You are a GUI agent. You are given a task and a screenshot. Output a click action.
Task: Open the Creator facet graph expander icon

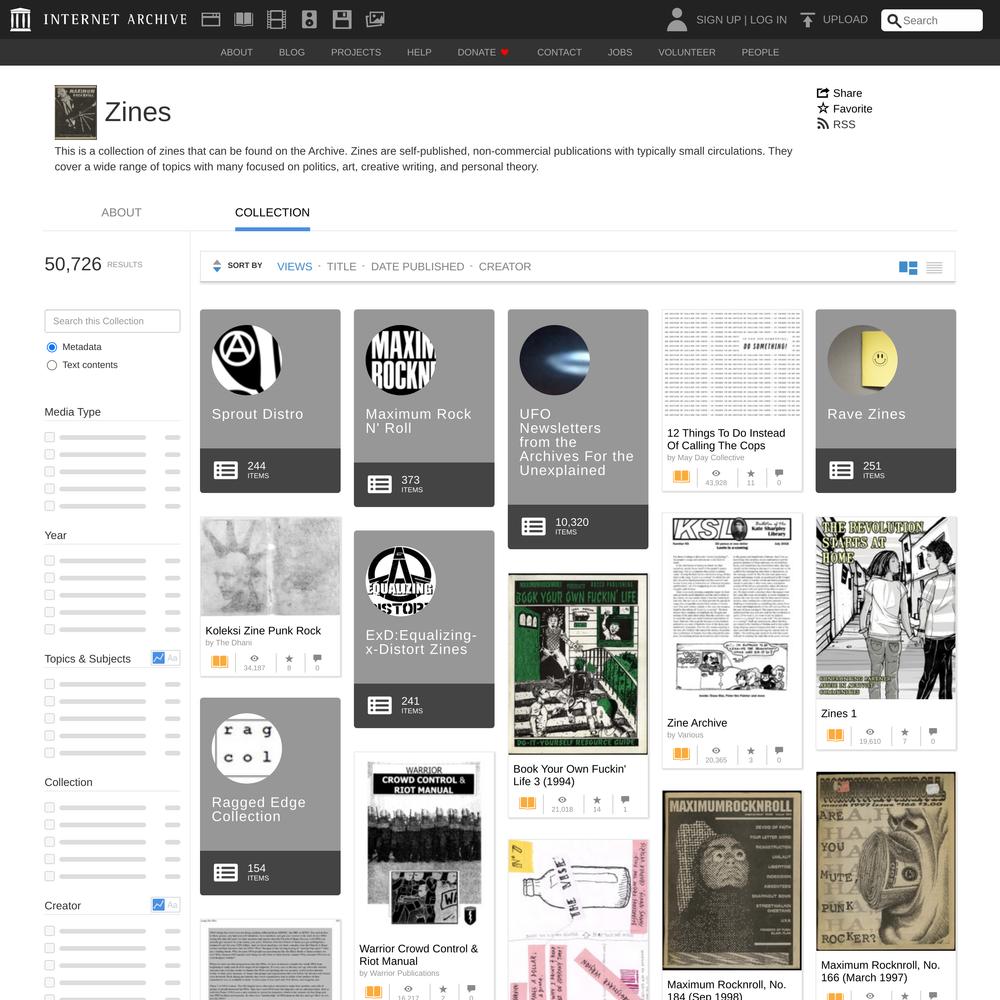point(158,904)
